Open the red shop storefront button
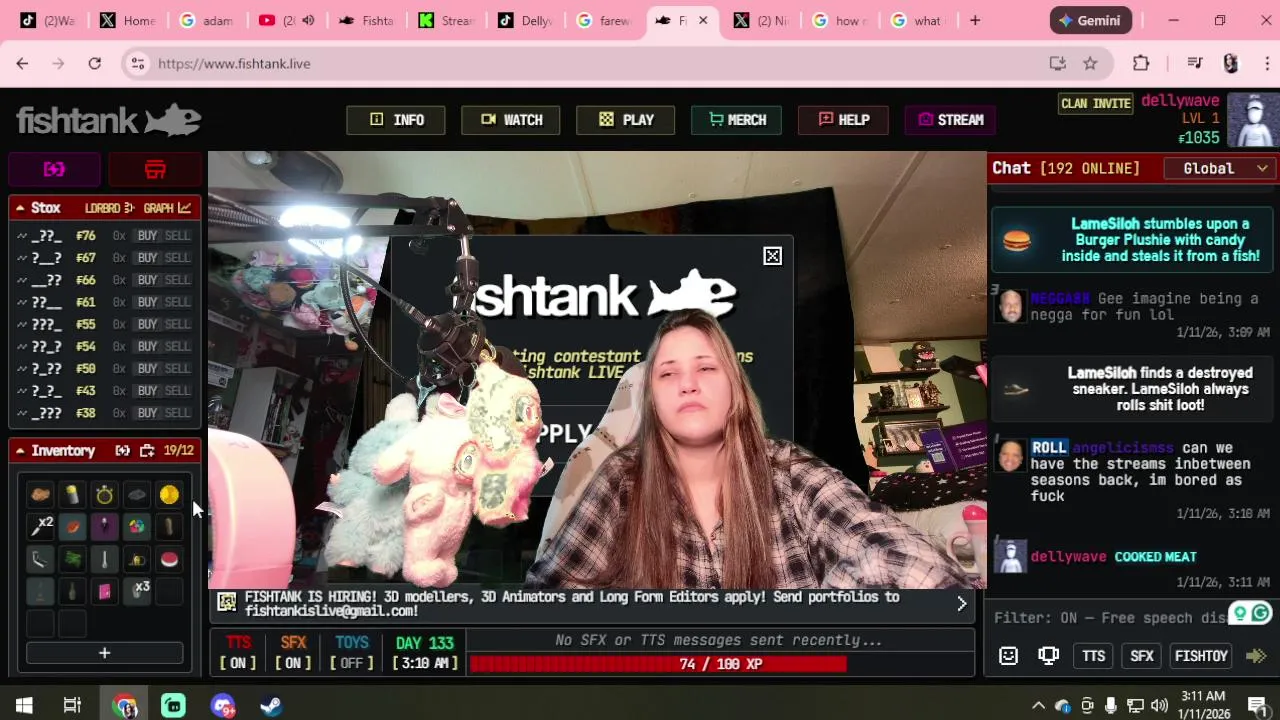The height and width of the screenshot is (720, 1280). pos(155,169)
